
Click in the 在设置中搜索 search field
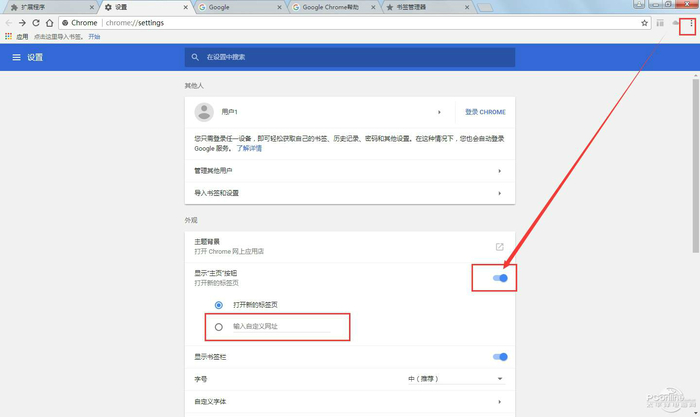click(350, 57)
